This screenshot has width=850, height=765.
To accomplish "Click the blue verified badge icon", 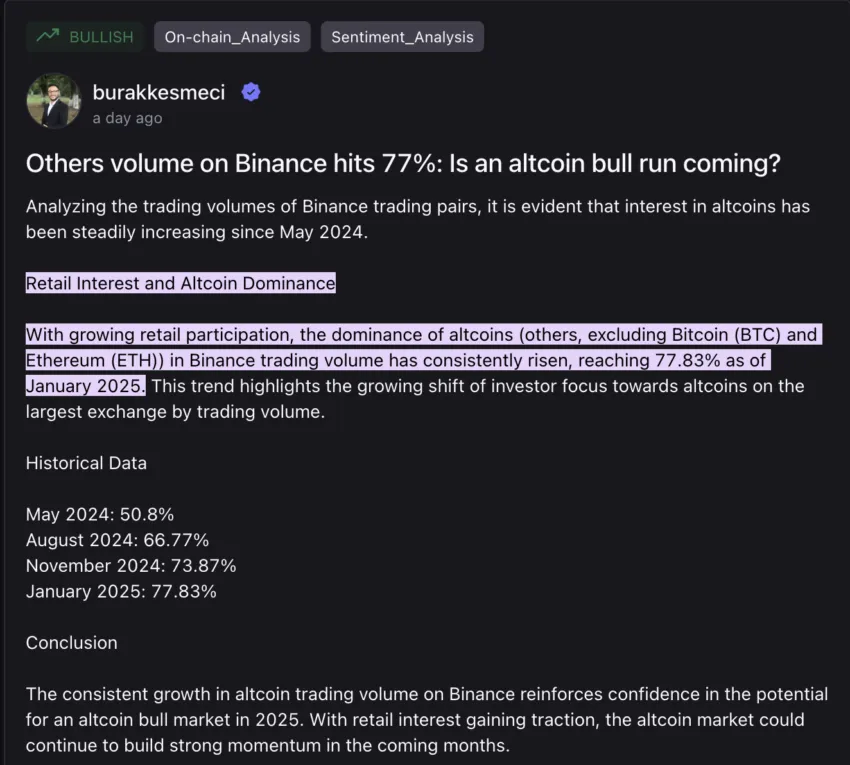I will pyautogui.click(x=251, y=92).
